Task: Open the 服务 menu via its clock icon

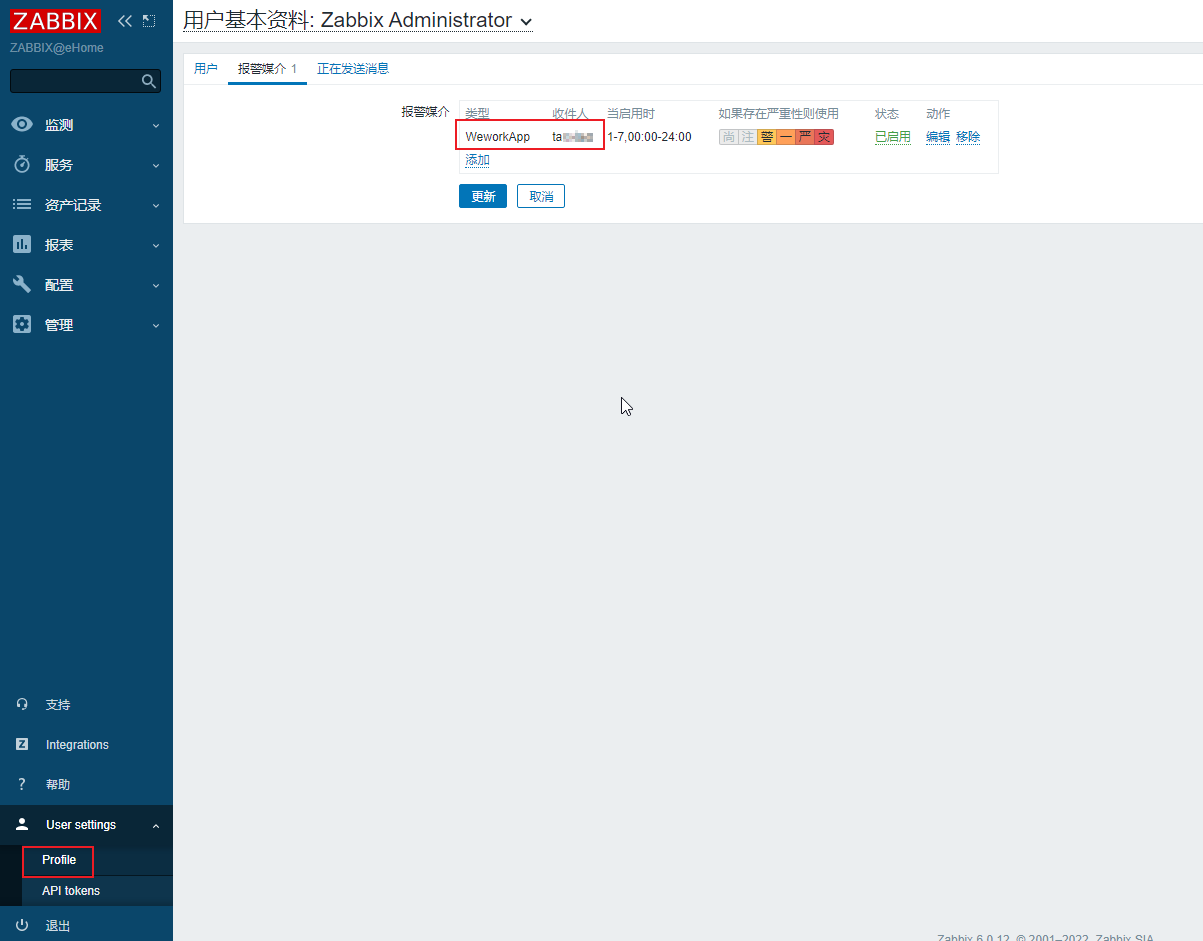Action: [x=22, y=165]
